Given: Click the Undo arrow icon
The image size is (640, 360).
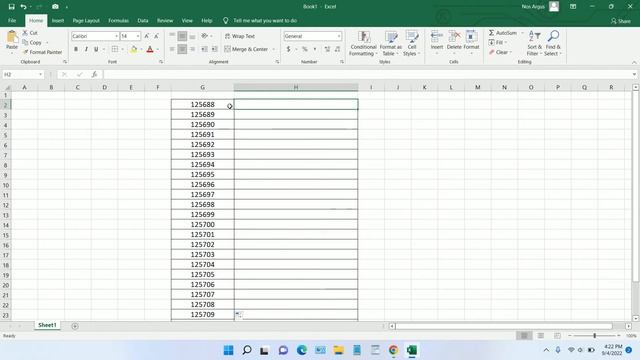Looking at the screenshot, I should click(24, 7).
